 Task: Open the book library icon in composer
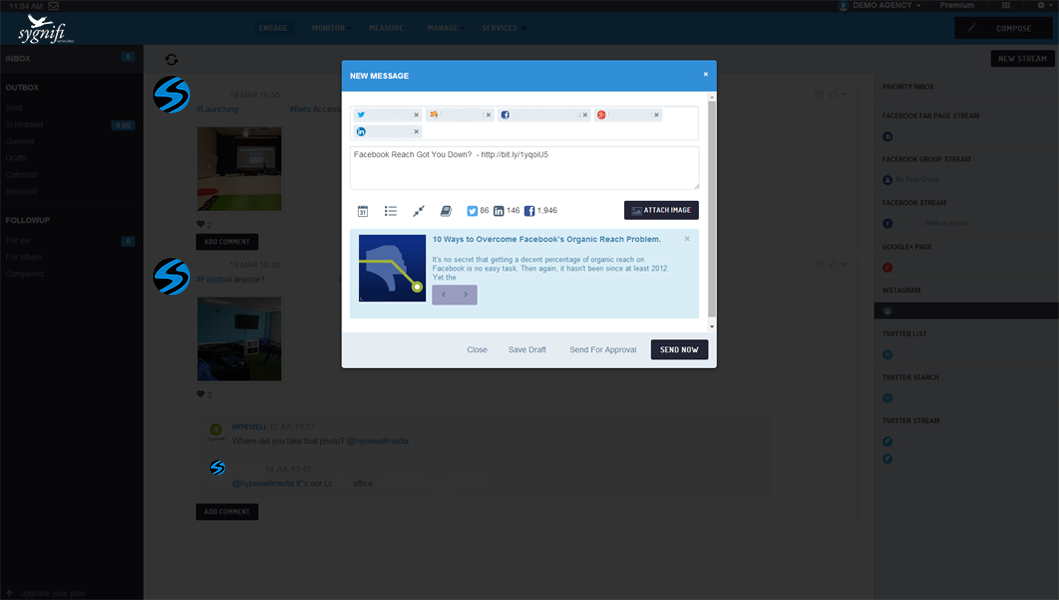[446, 211]
